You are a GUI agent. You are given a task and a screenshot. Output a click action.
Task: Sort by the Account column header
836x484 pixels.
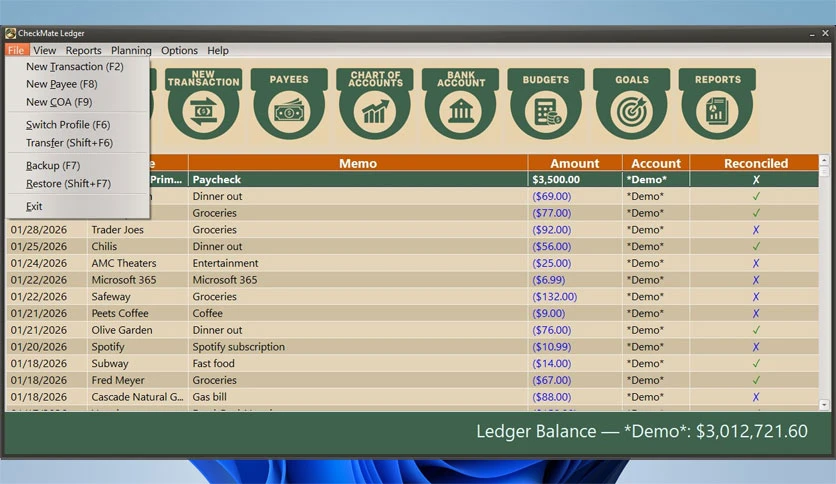point(656,163)
